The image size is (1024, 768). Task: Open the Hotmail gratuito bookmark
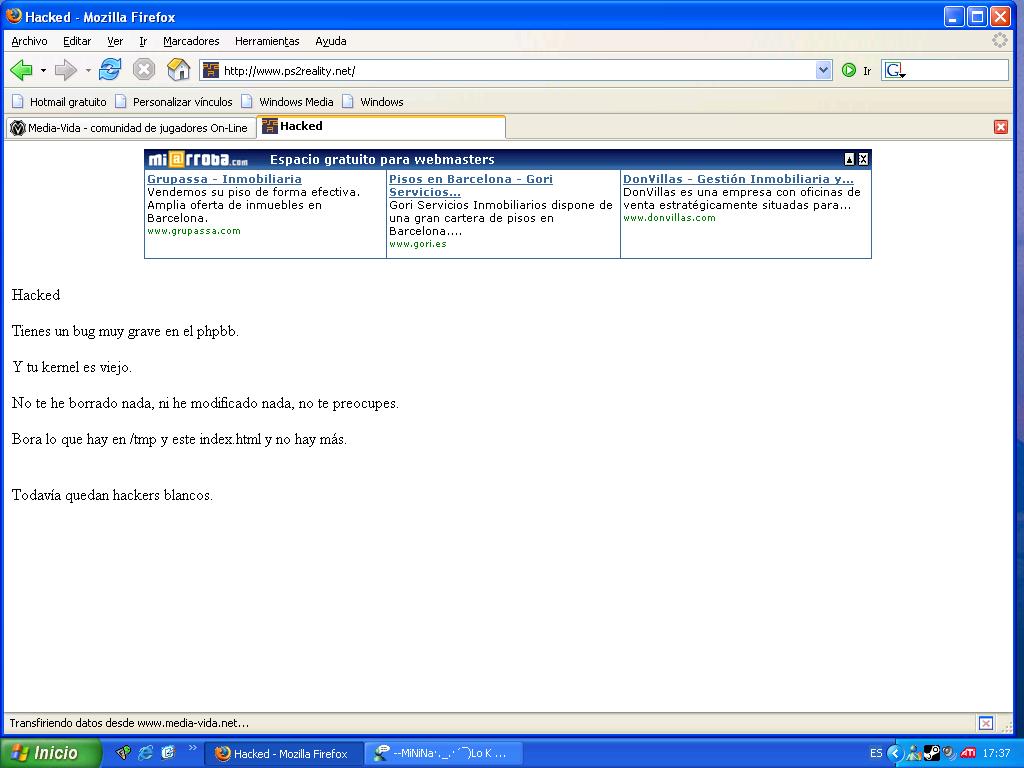[x=59, y=102]
